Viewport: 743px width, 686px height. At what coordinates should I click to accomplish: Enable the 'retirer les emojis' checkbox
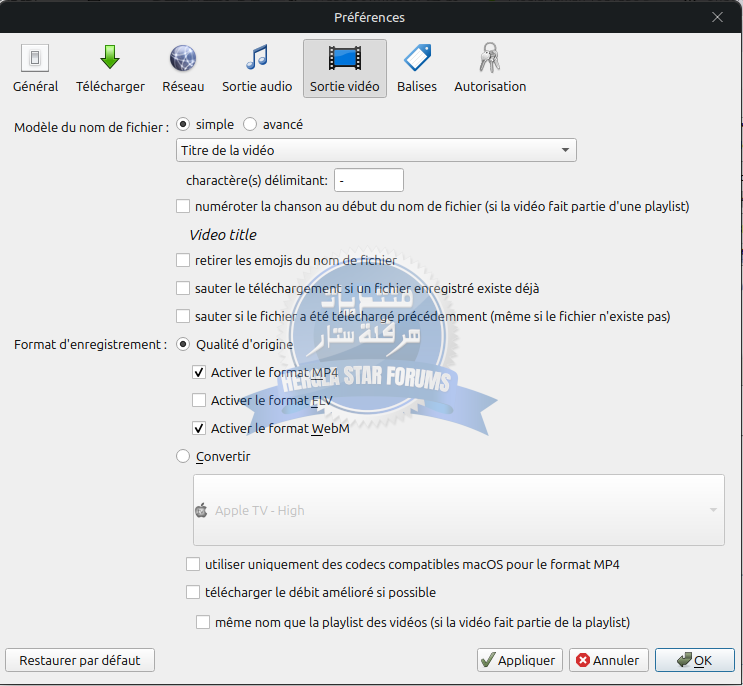[x=183, y=261]
